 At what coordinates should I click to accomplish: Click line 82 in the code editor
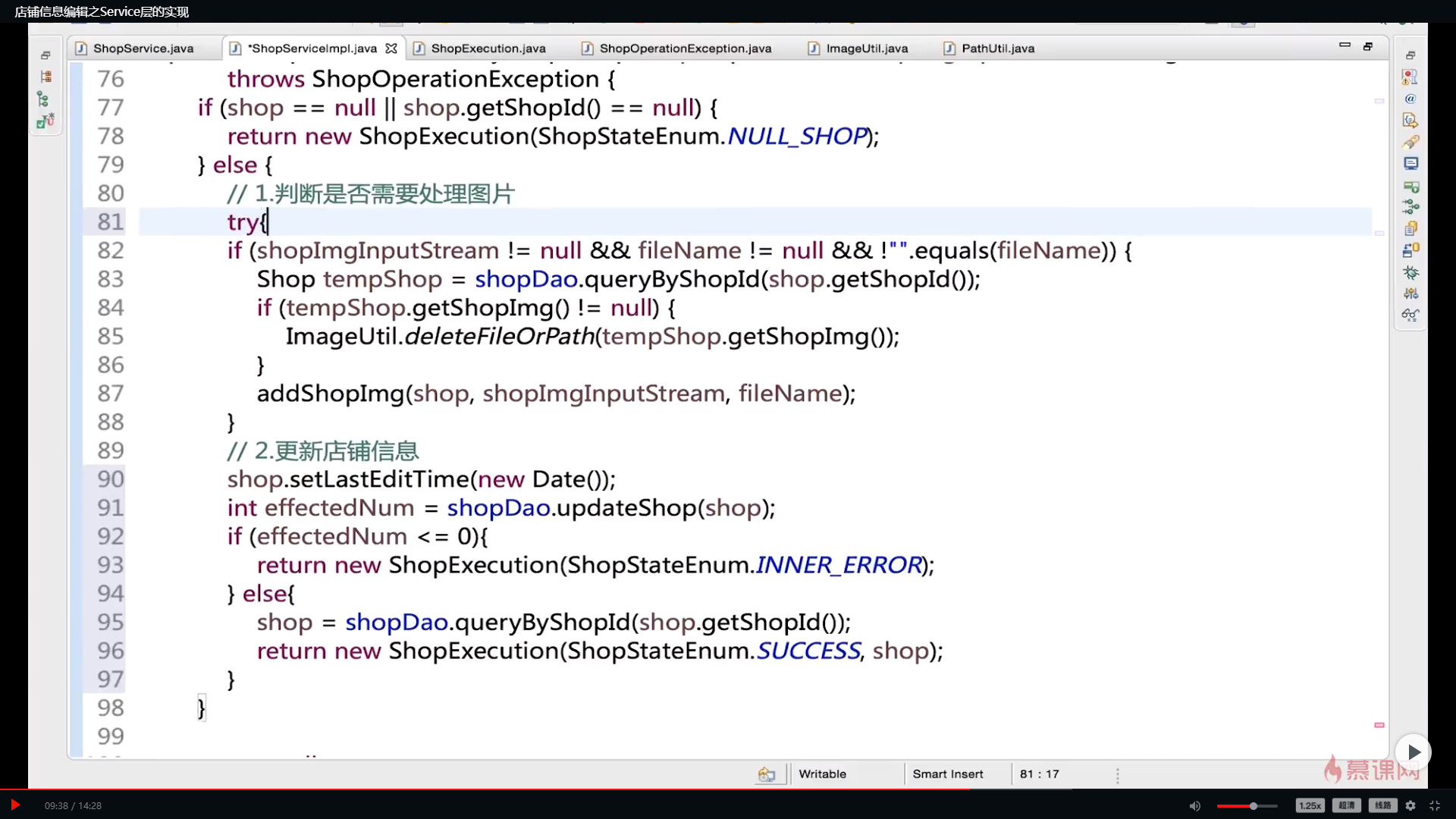[679, 250]
